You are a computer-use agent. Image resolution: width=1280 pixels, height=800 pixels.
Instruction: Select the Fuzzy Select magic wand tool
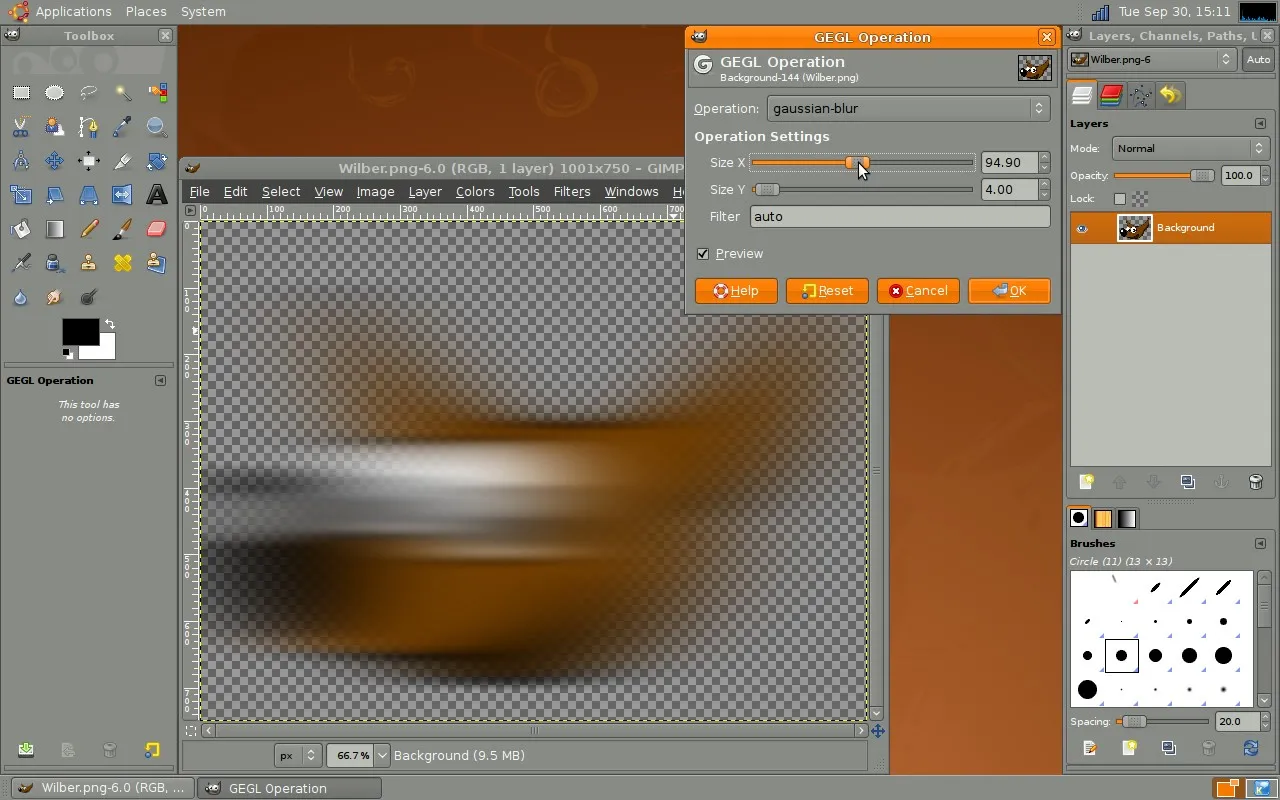coord(123,93)
